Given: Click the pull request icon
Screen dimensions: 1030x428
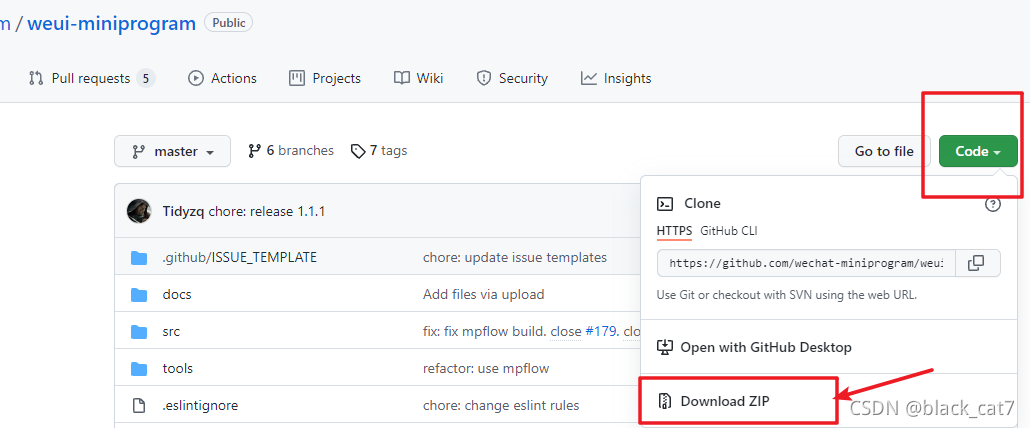Looking at the screenshot, I should [36, 78].
